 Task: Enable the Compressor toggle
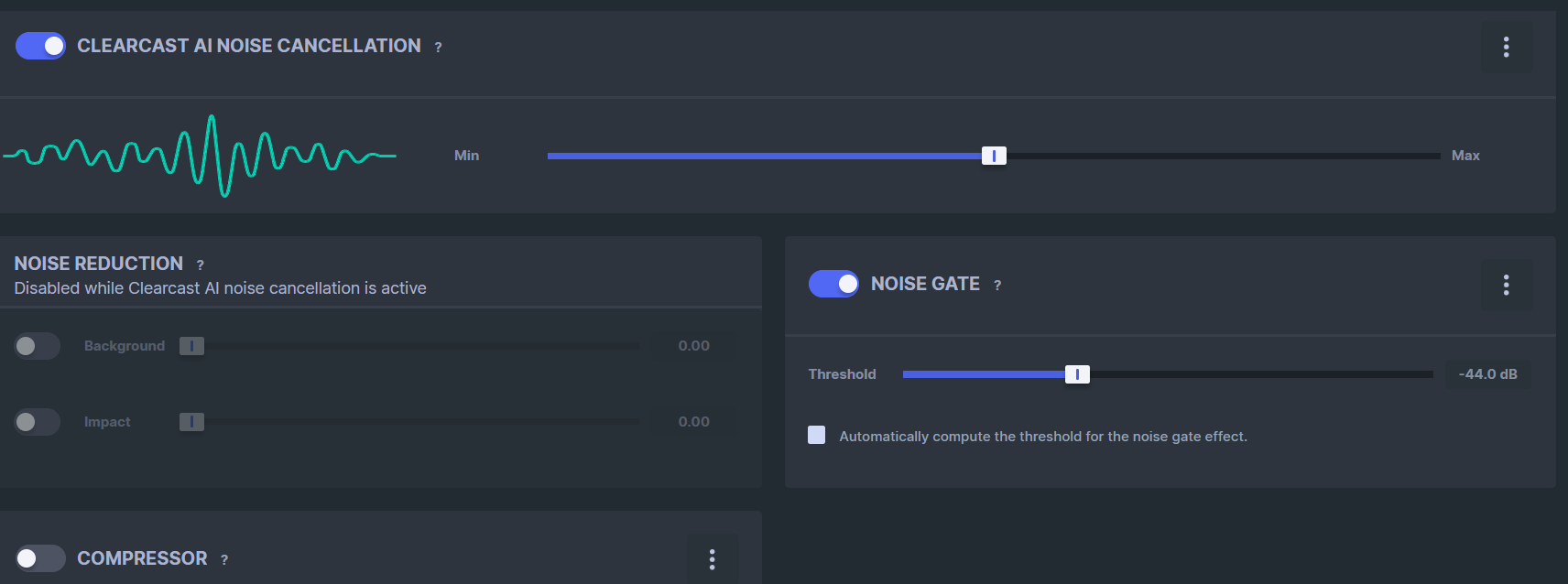coord(40,558)
